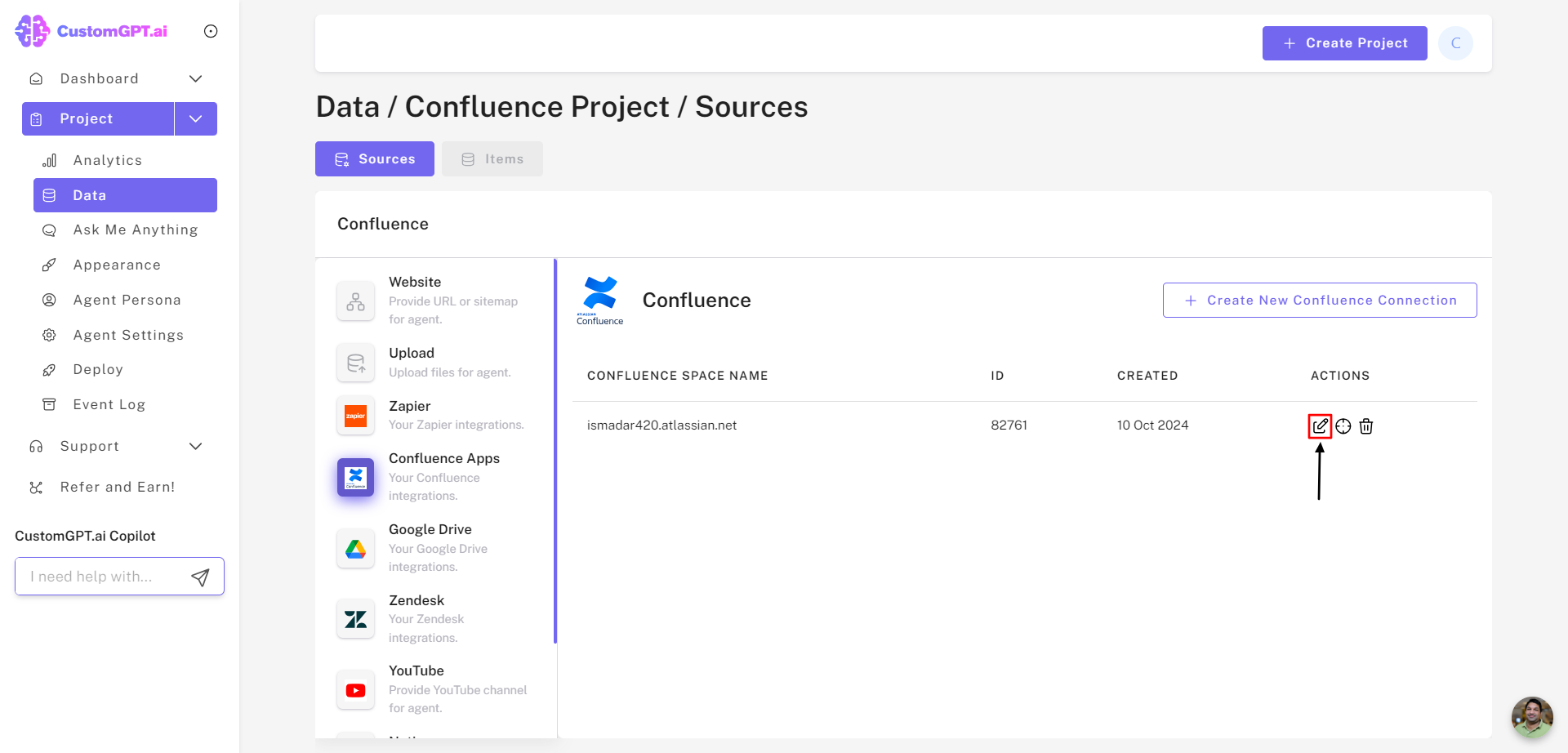
Task: Click the Agent Persona user icon
Action: 50,300
